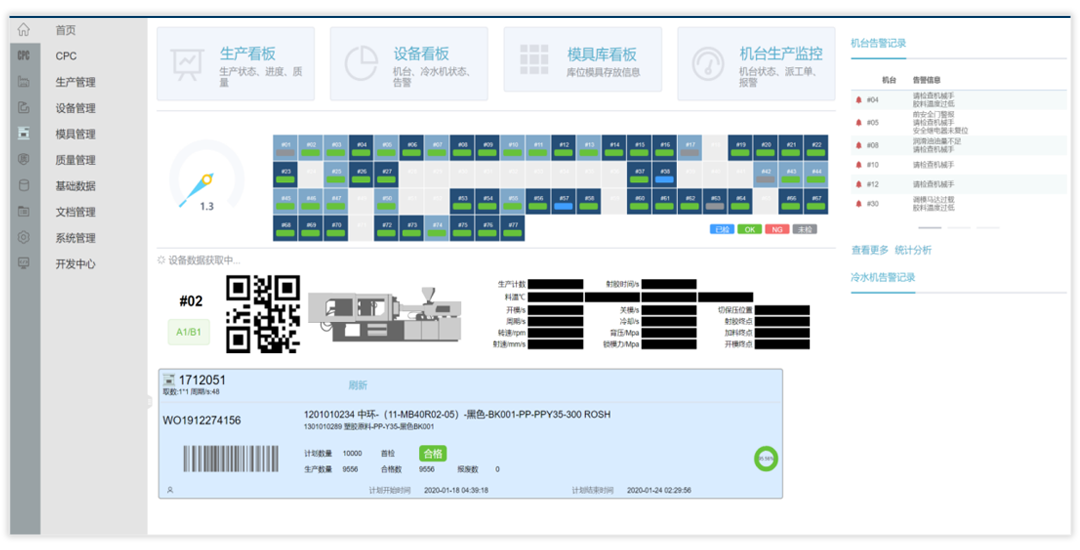Click the QR code for machine #02
This screenshot has width=1080, height=550.
263,314
